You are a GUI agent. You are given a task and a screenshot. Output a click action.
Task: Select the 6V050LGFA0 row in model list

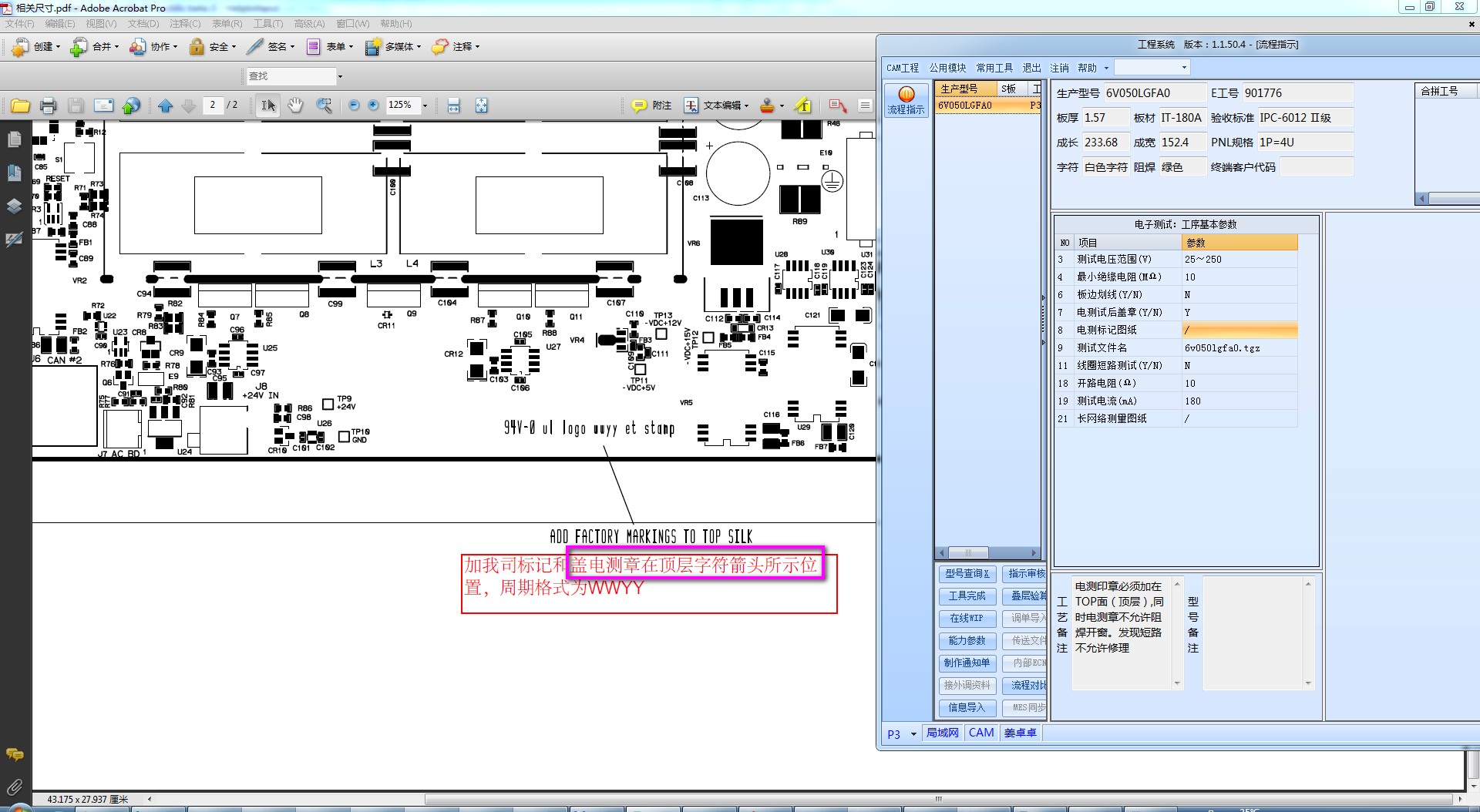tap(988, 106)
